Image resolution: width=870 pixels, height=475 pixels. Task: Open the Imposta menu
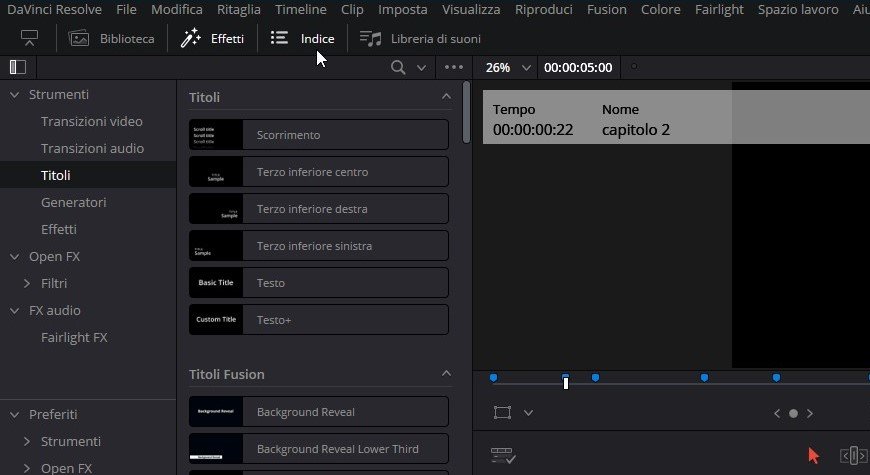(x=402, y=9)
